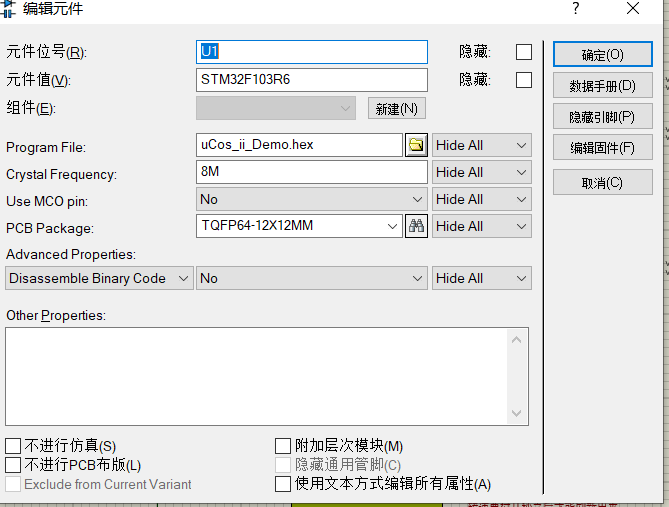Expand the PCB Package dropdown list
Viewport: 669px width, 507px height.
tap(392, 226)
